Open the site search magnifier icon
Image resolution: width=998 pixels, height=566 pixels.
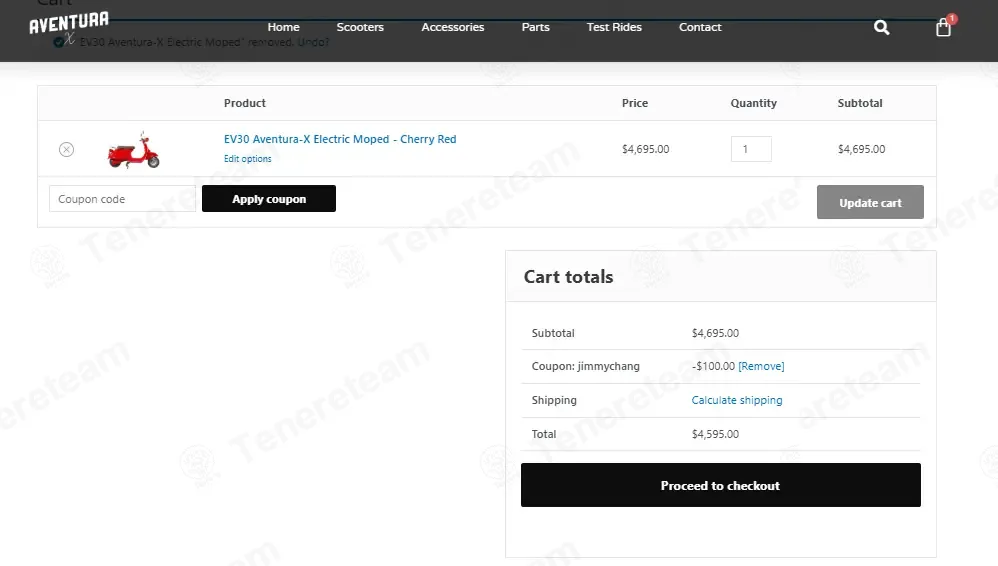tap(881, 27)
